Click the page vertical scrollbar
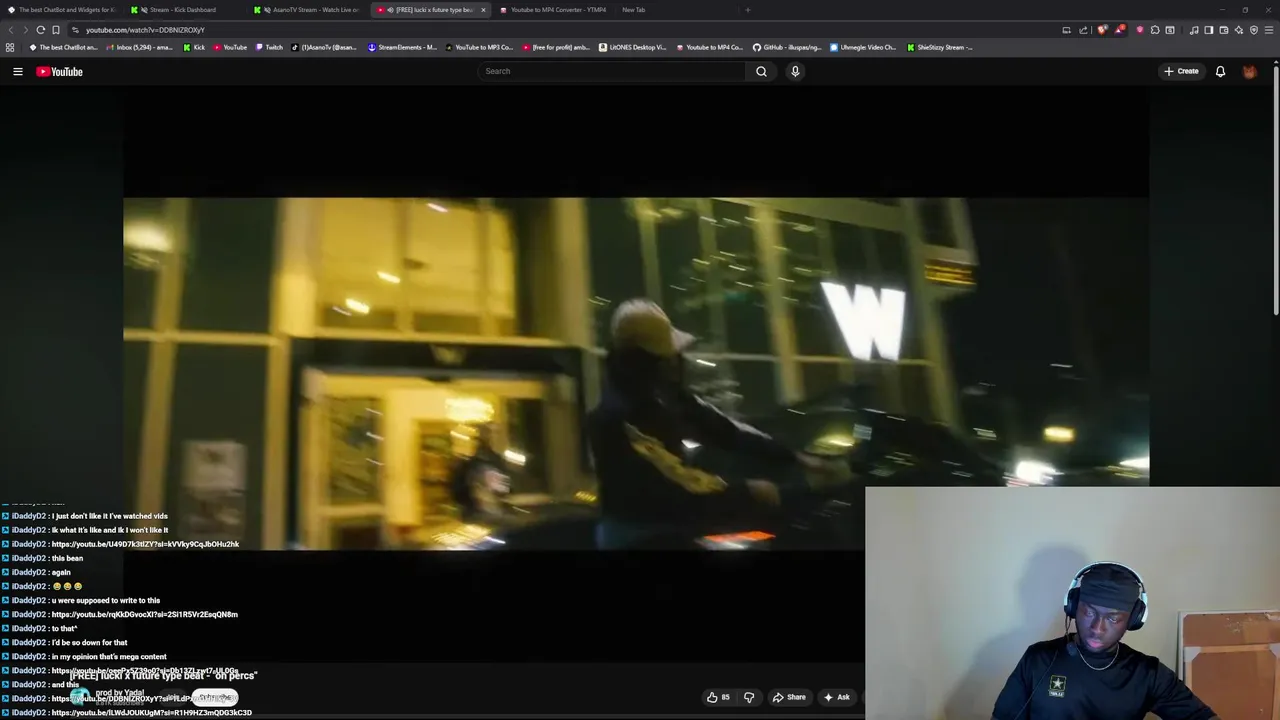This screenshot has height=720, width=1280. (x=1276, y=190)
